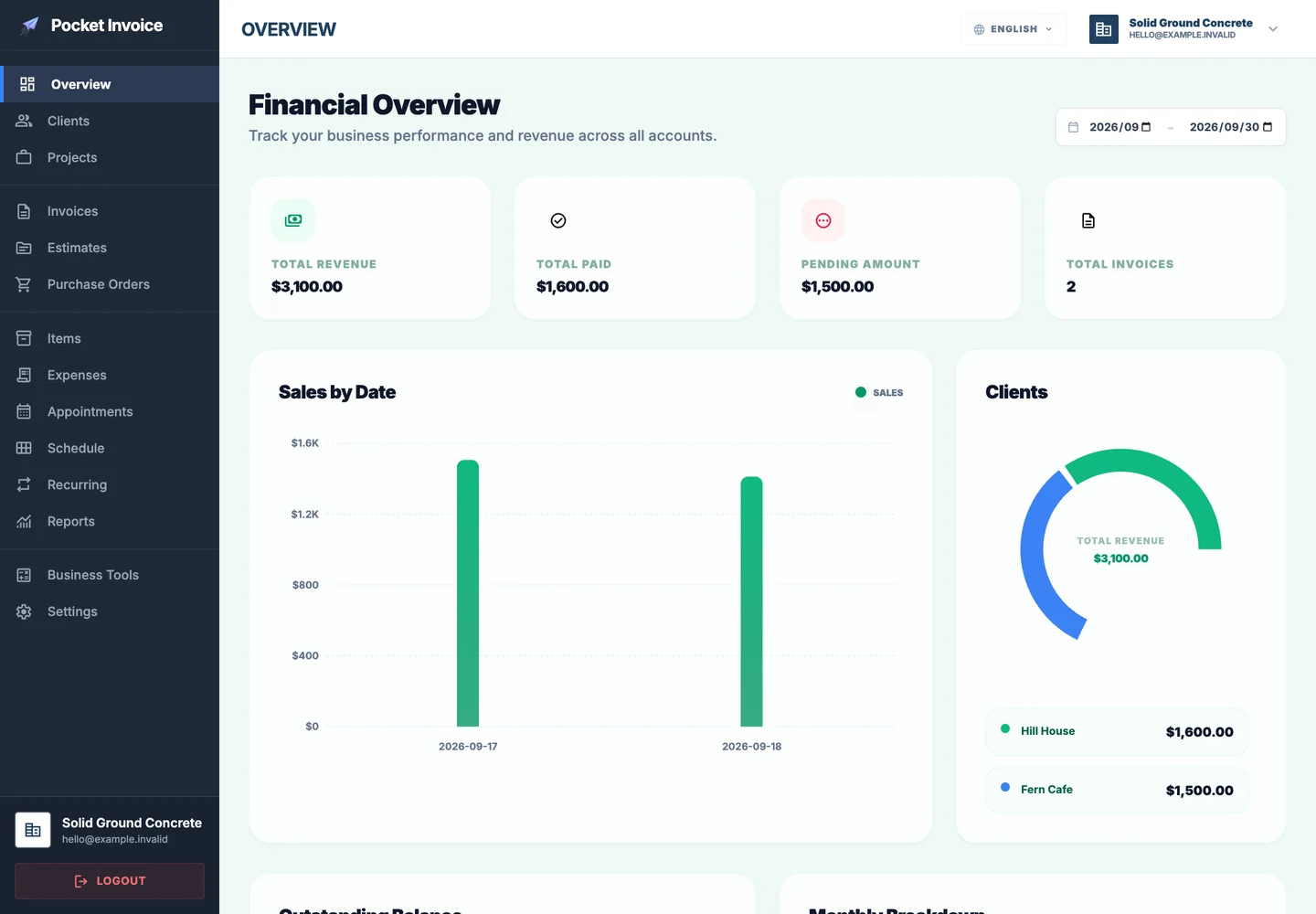Go to Expenses
This screenshot has height=914, width=1316.
(x=110, y=375)
